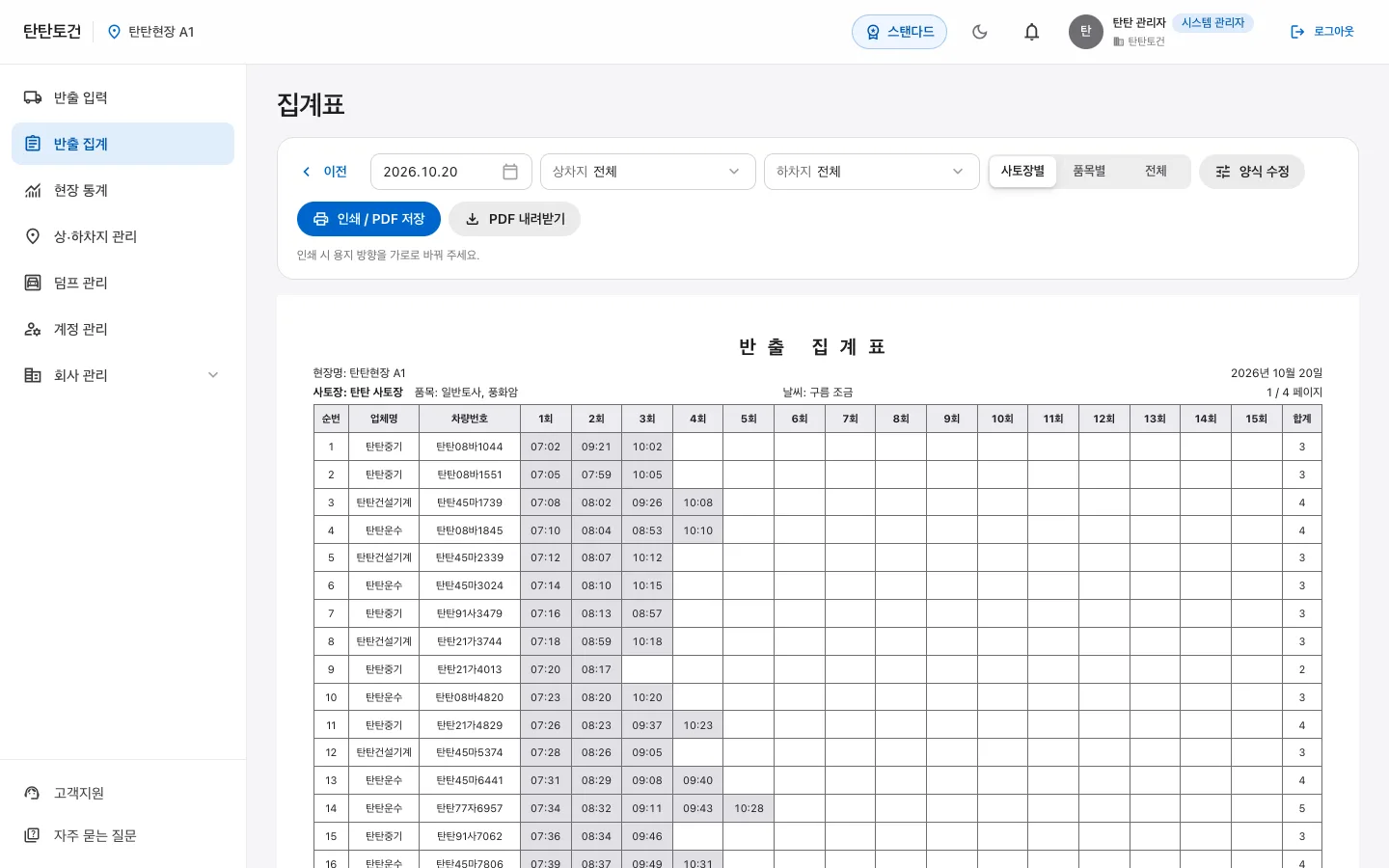The height and width of the screenshot is (868, 1389).
Task: Click 차량번호 column header
Action: tap(470, 419)
